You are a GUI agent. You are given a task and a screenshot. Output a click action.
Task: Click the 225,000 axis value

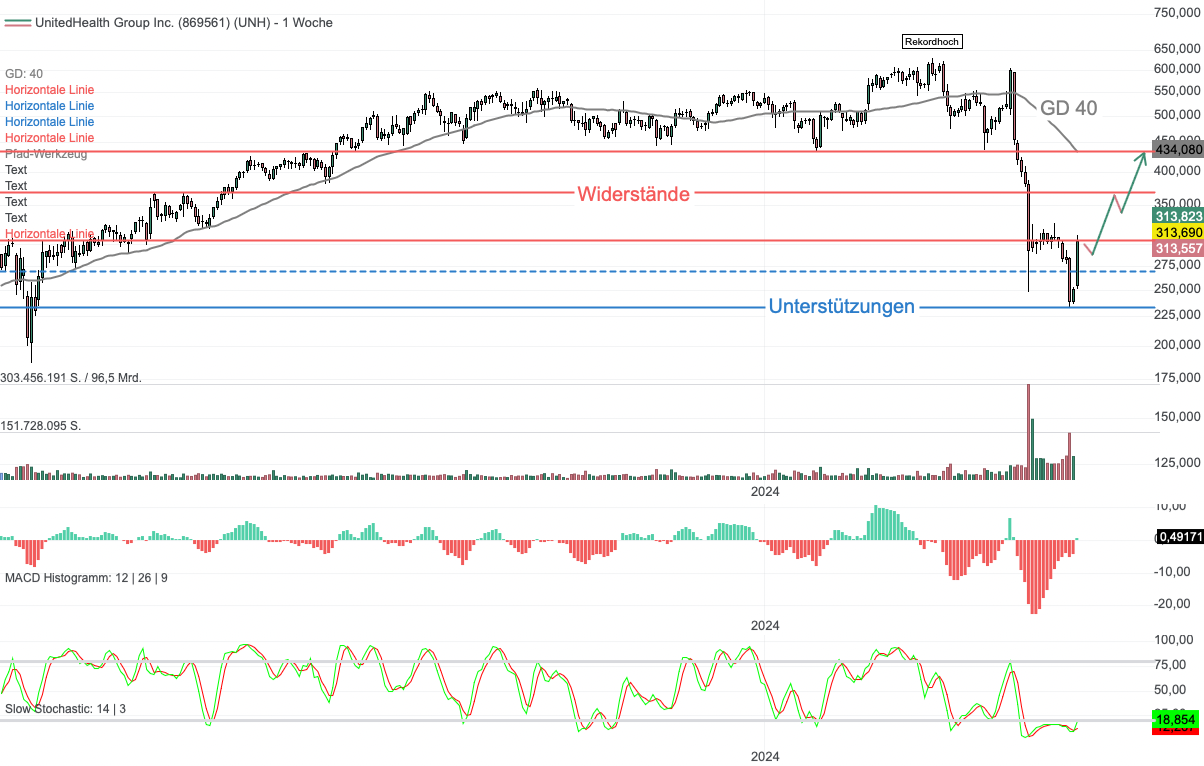(1177, 315)
